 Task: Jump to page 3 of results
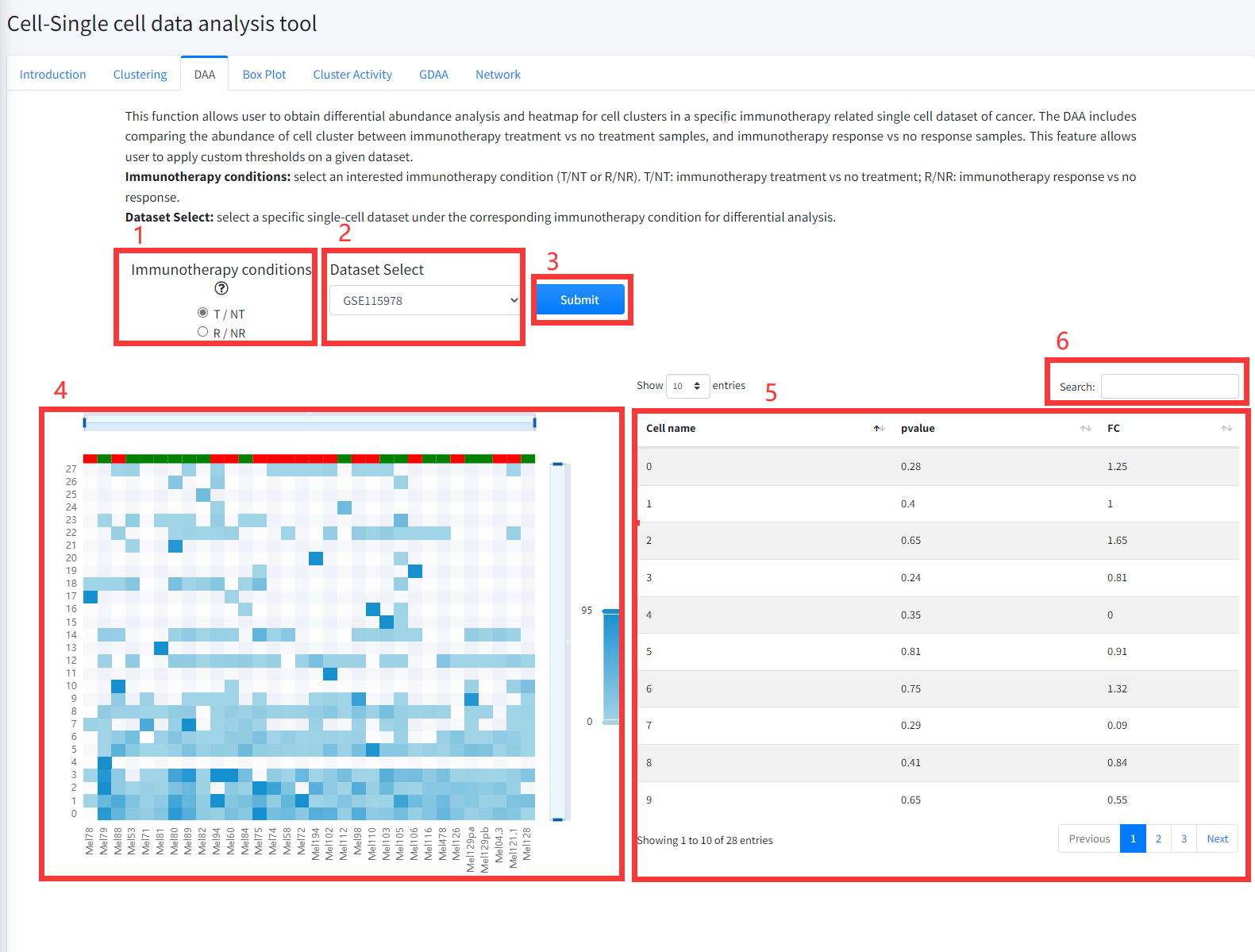(1184, 839)
